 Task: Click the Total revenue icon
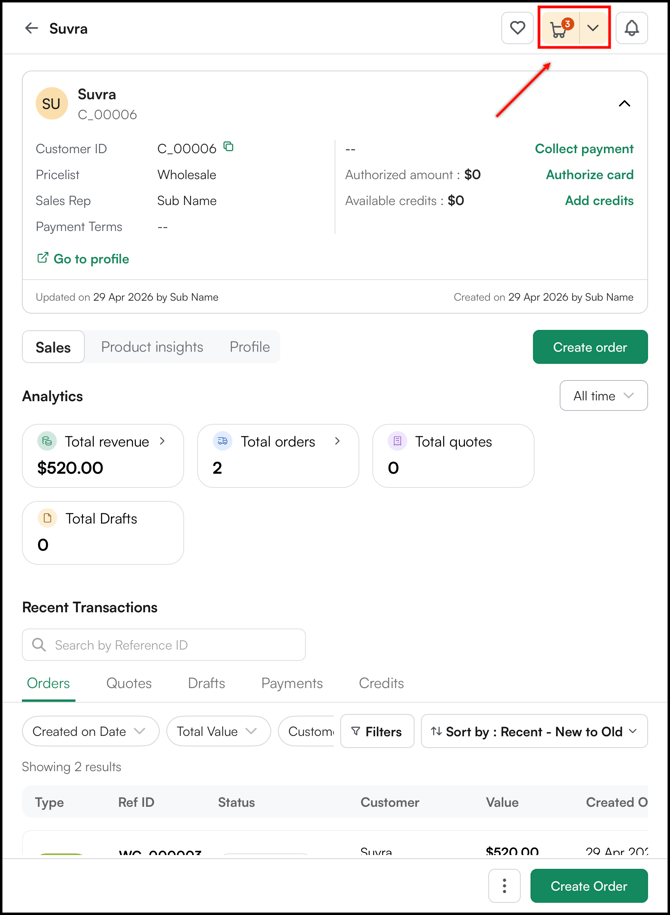(x=47, y=441)
